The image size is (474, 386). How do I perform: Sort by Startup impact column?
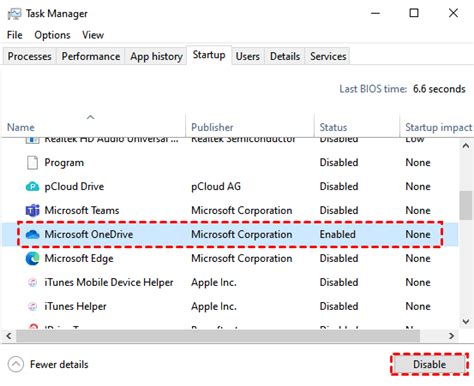[x=438, y=127]
